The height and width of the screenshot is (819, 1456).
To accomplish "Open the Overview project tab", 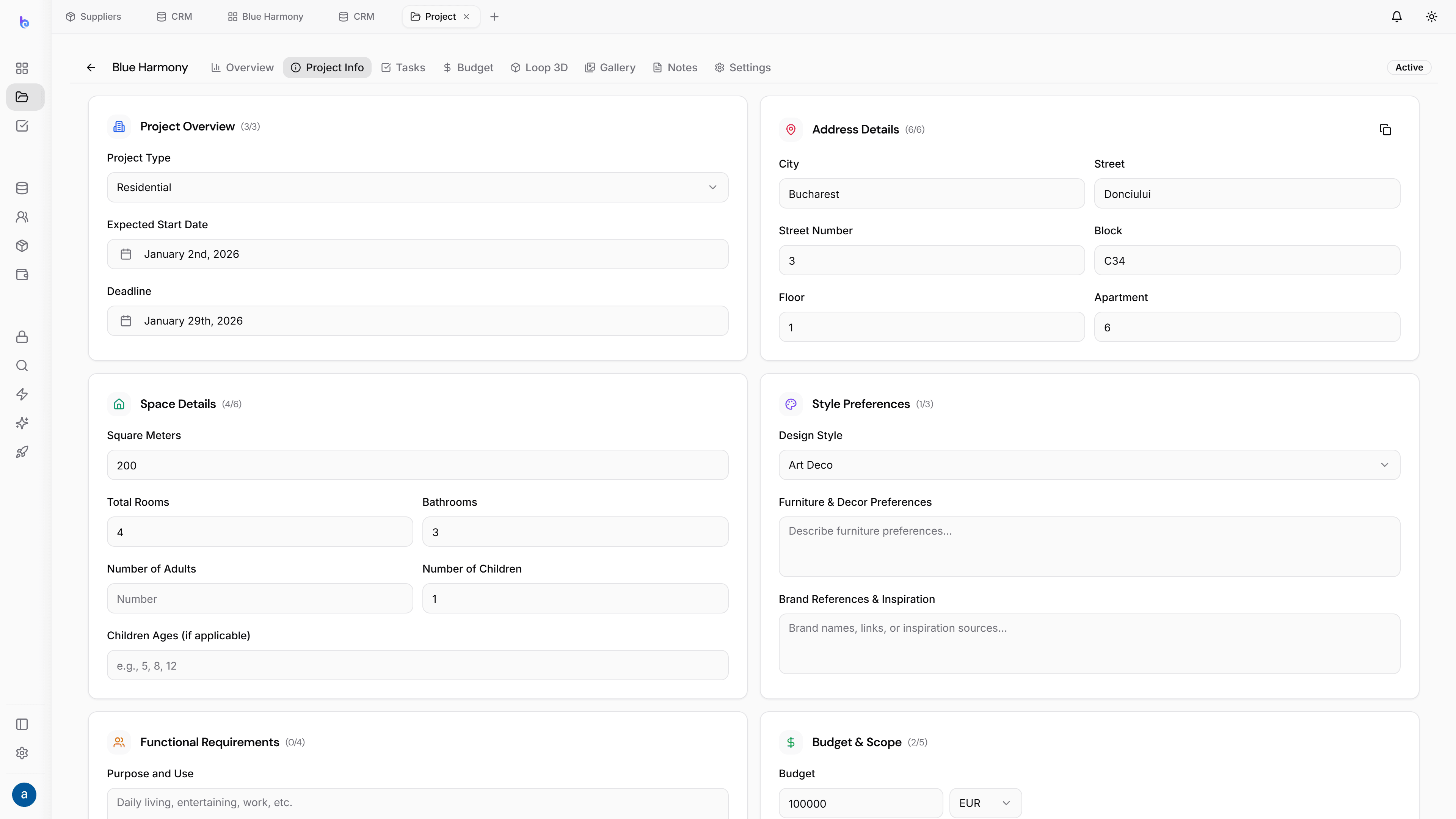I will [x=243, y=68].
